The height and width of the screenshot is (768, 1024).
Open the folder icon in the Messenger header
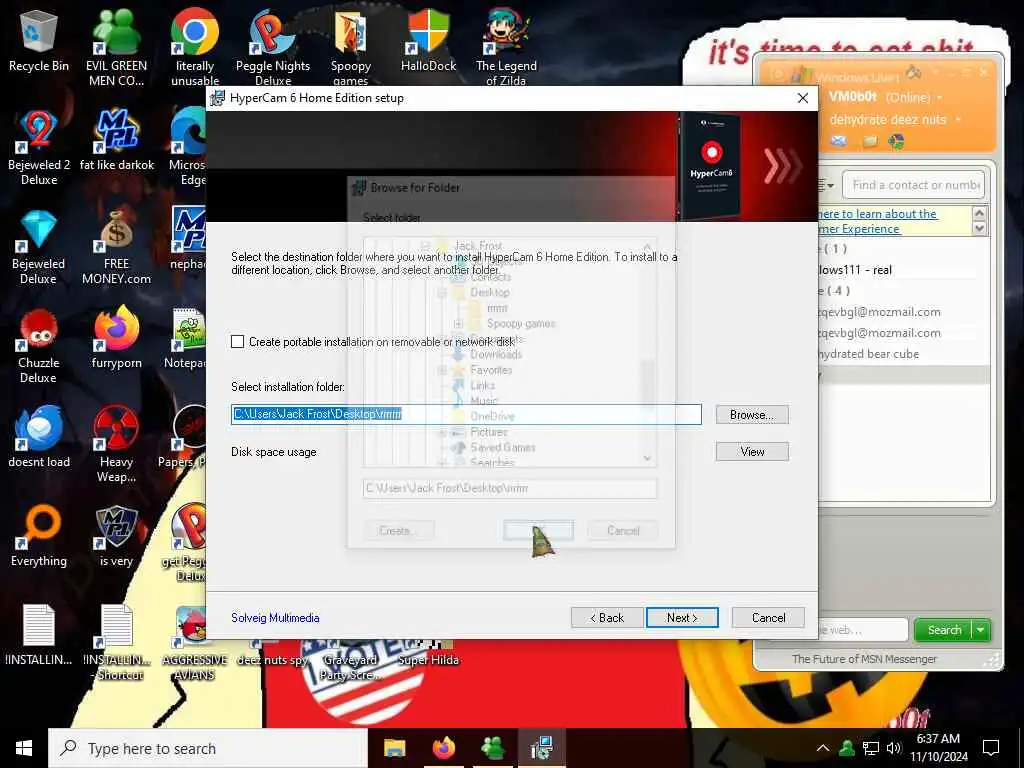(870, 141)
